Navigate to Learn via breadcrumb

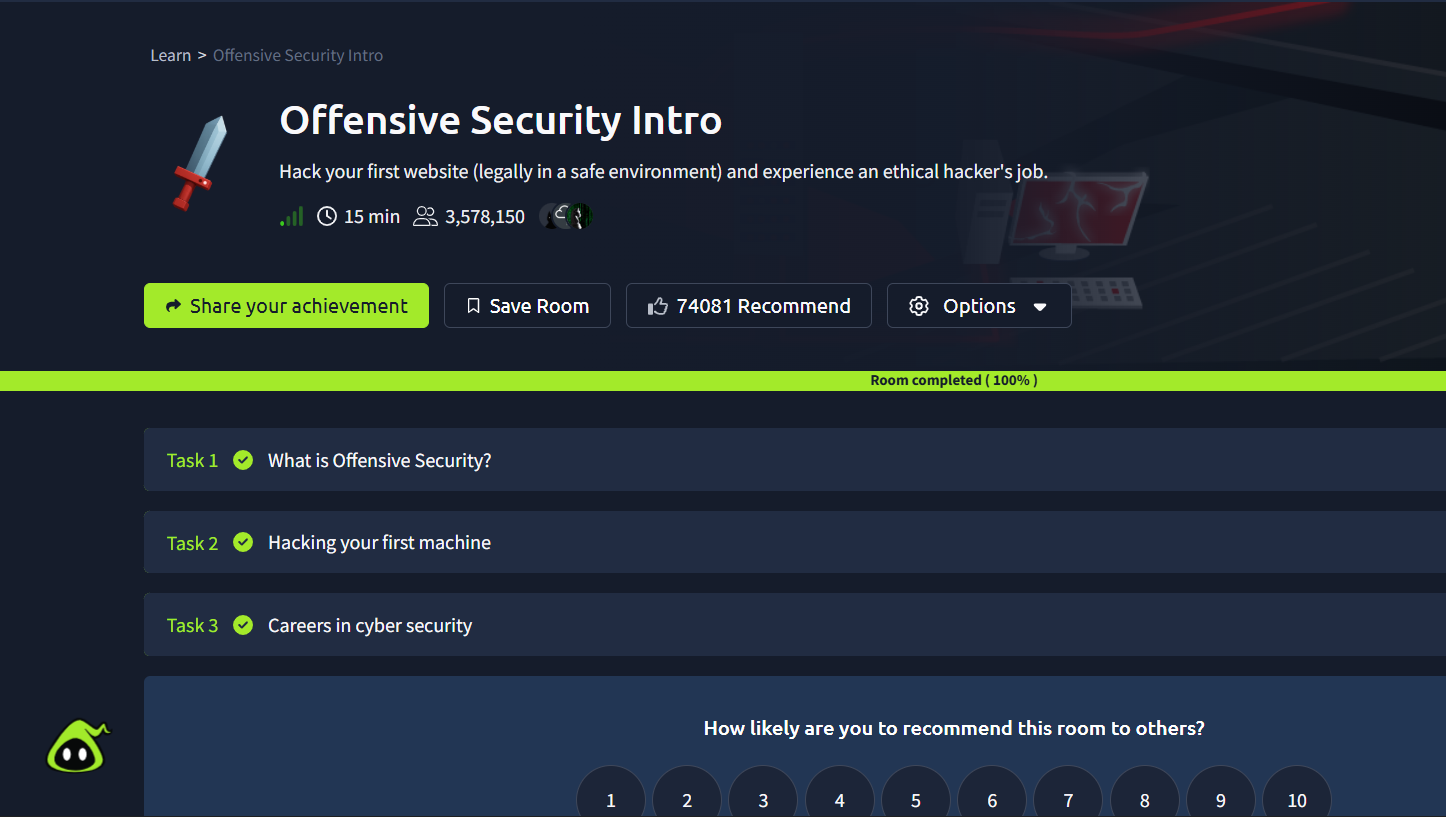(170, 55)
